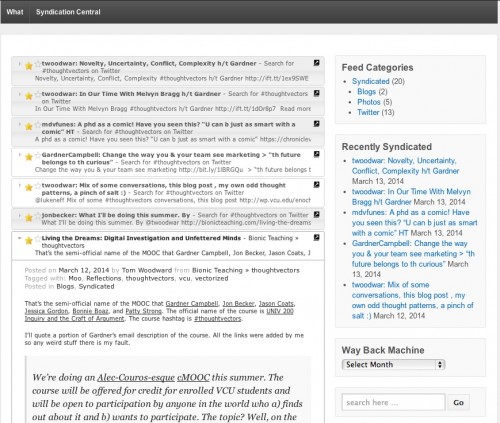Screen dimensions: 500x423
Task: Open Jason Coats link in post body
Action: pyautogui.click(x=276, y=304)
